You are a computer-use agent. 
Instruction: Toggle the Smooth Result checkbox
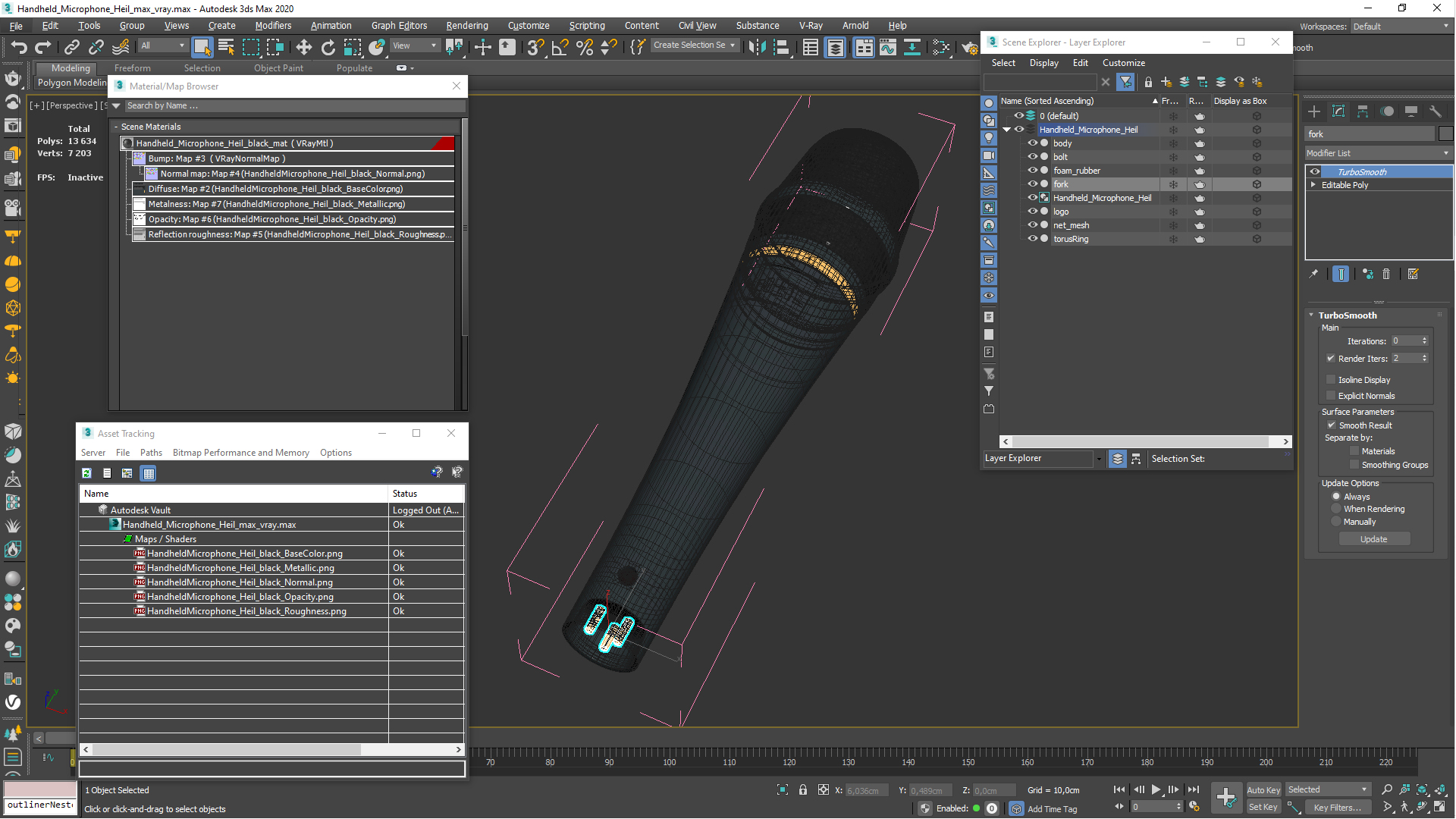pyautogui.click(x=1332, y=425)
